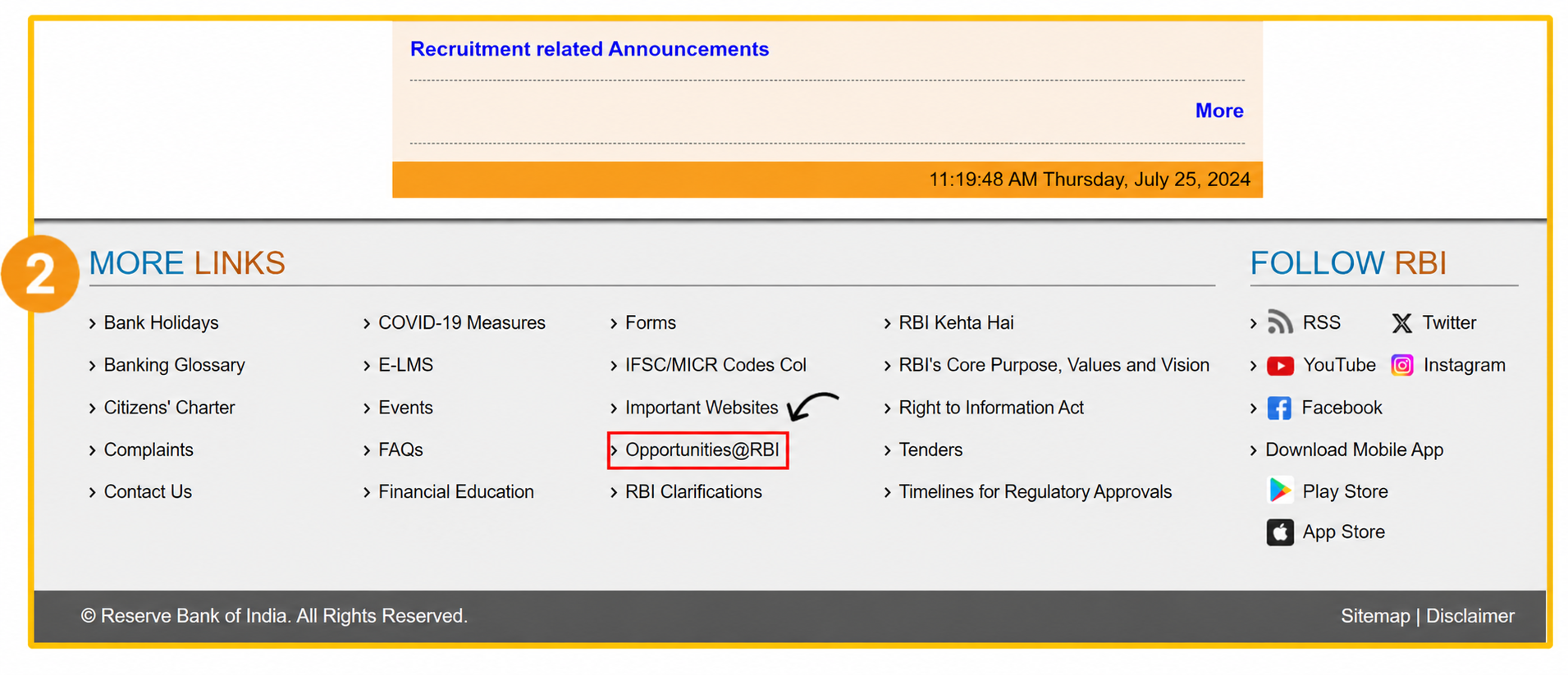The height and width of the screenshot is (675, 1568).
Task: Click the Opportunities@RBI link
Action: (702, 450)
